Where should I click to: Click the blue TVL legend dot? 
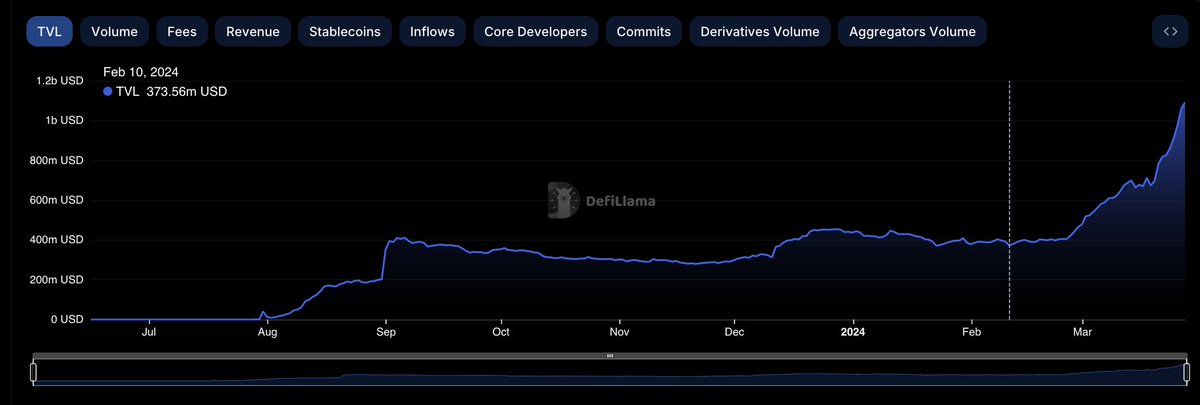point(108,91)
